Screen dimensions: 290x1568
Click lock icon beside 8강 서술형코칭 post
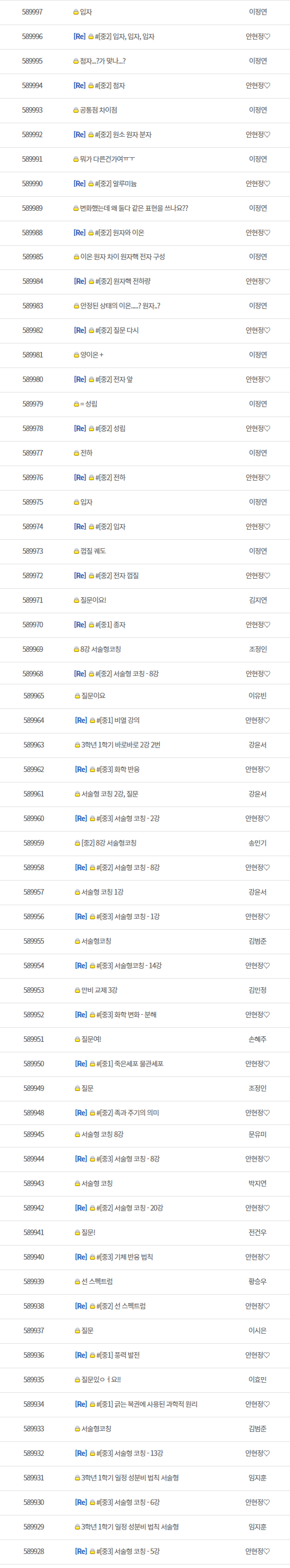(x=76, y=649)
